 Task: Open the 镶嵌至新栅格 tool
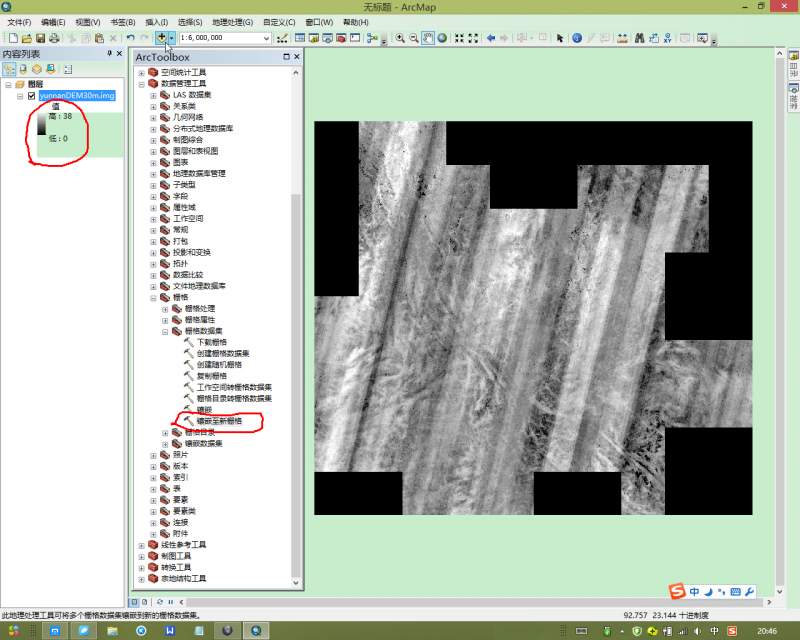click(219, 421)
